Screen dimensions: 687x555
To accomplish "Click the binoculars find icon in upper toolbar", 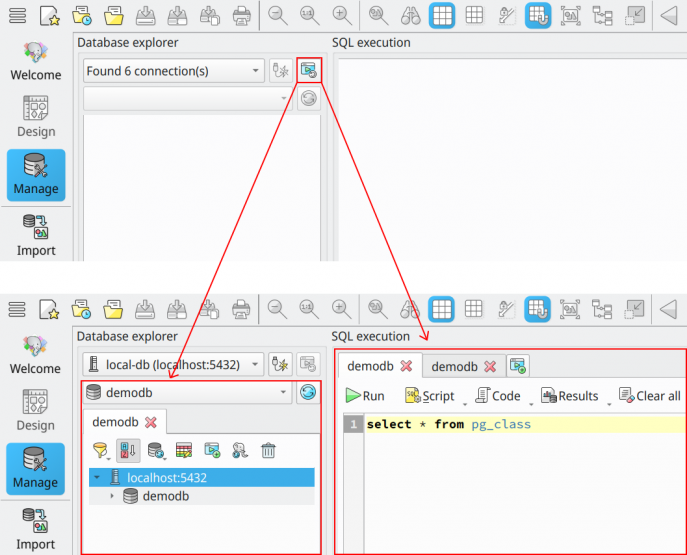I will point(411,16).
